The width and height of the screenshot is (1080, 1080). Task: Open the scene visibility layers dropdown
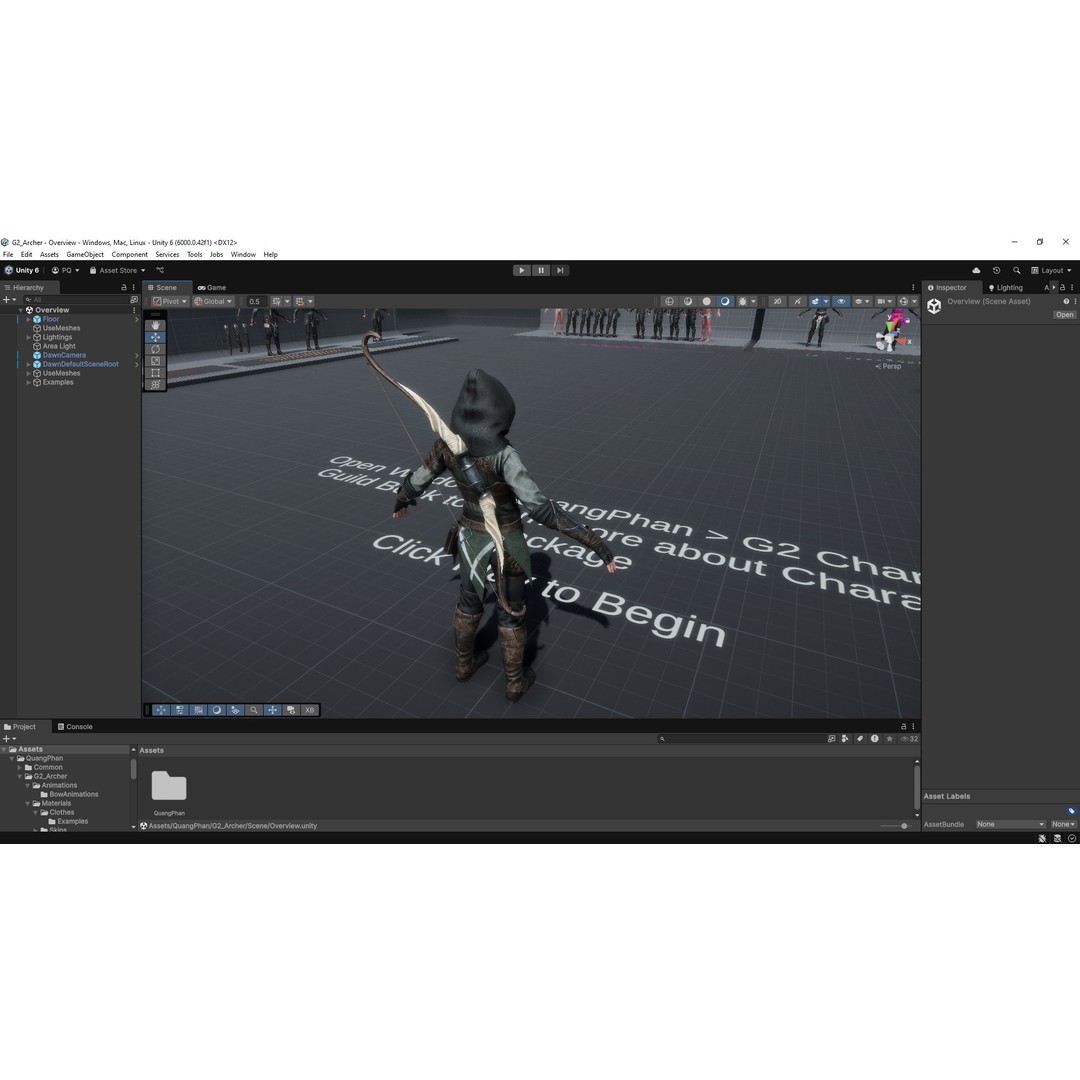point(862,302)
